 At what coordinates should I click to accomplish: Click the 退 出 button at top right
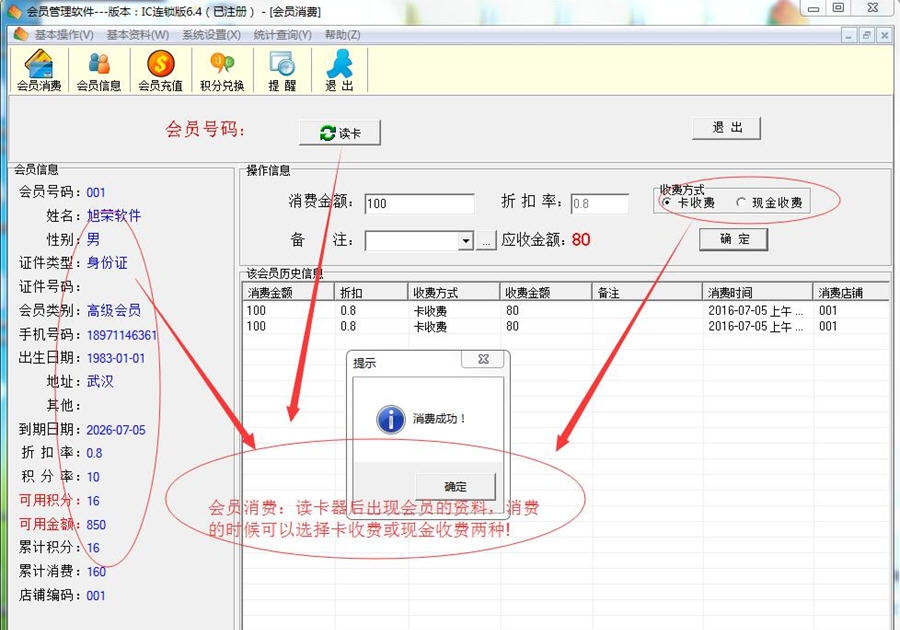click(x=725, y=127)
